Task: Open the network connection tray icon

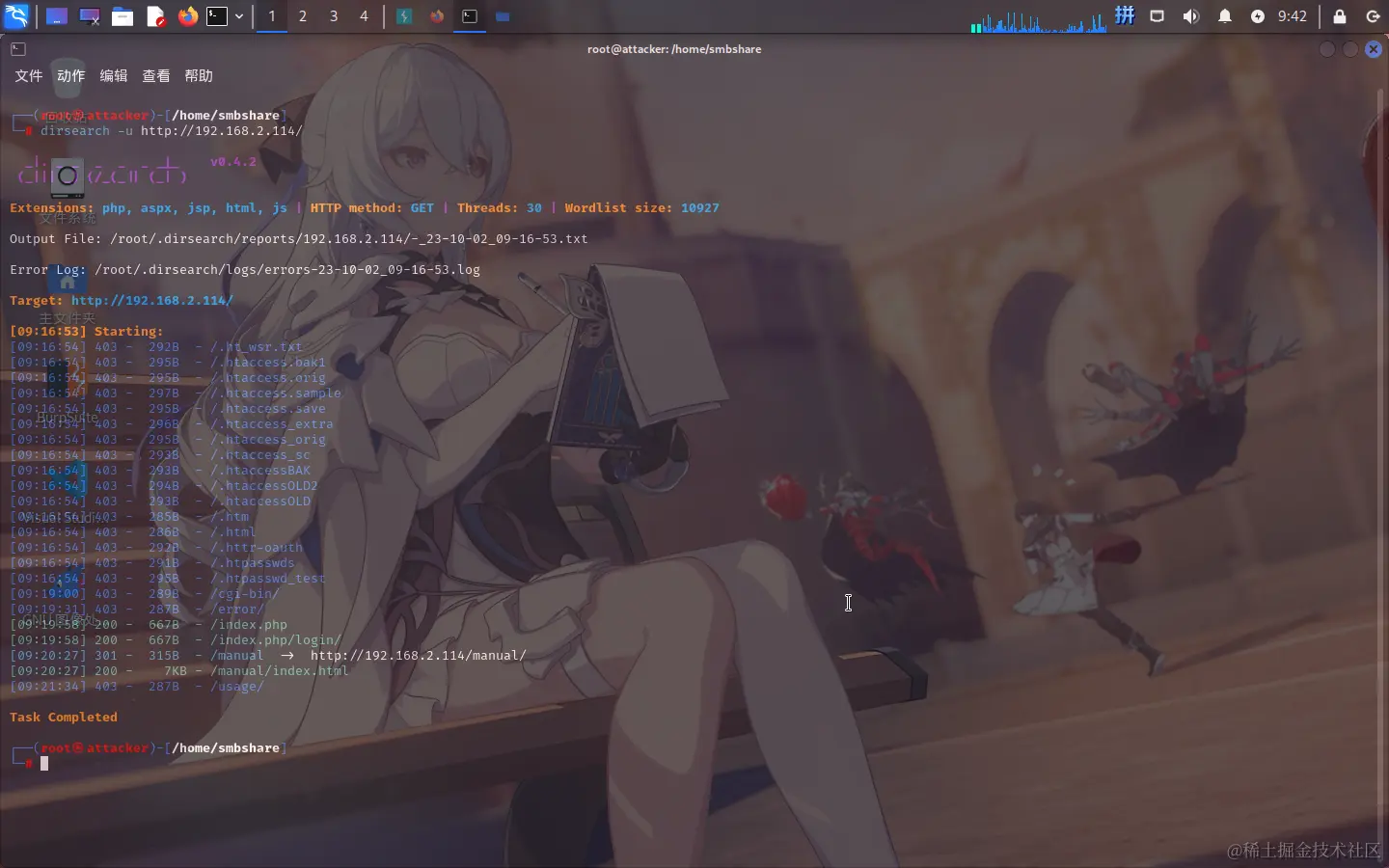Action: 1157,16
